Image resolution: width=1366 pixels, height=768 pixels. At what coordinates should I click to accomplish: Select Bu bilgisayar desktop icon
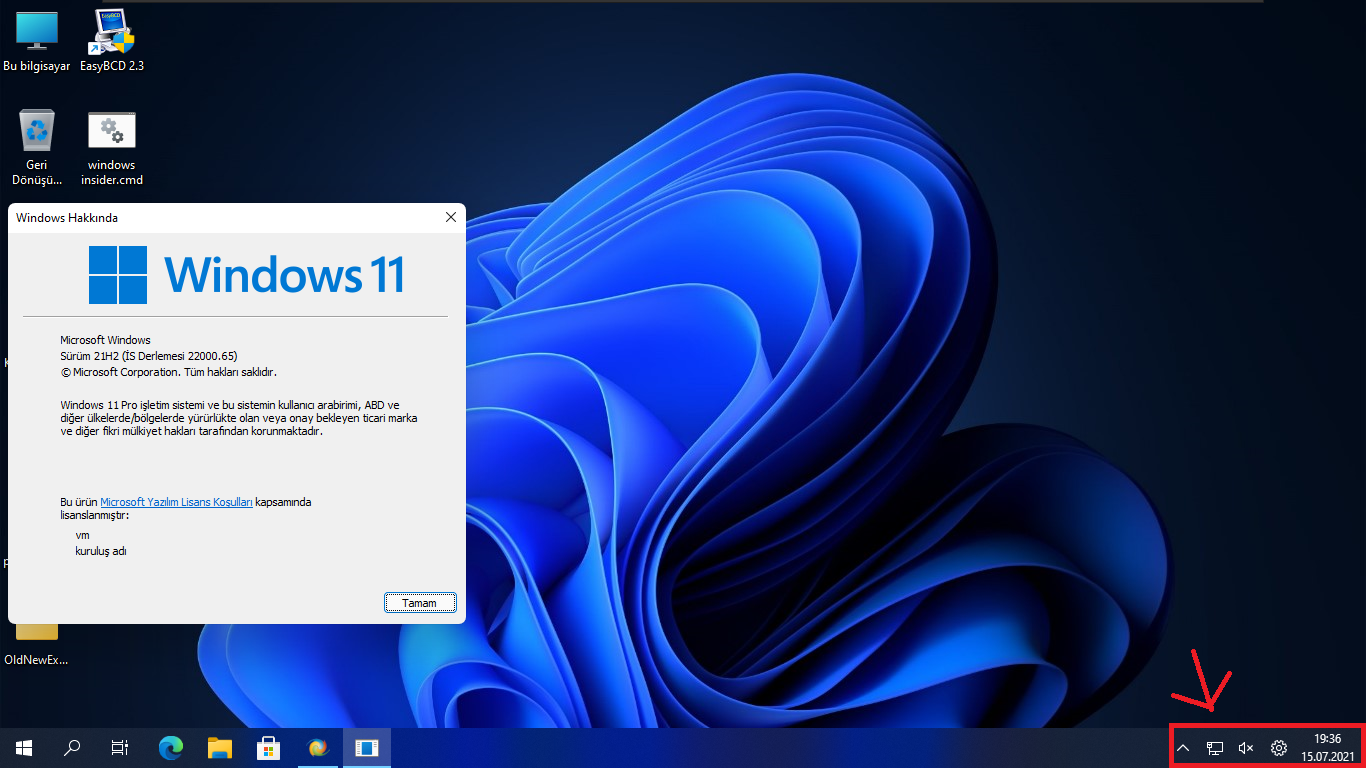click(37, 40)
